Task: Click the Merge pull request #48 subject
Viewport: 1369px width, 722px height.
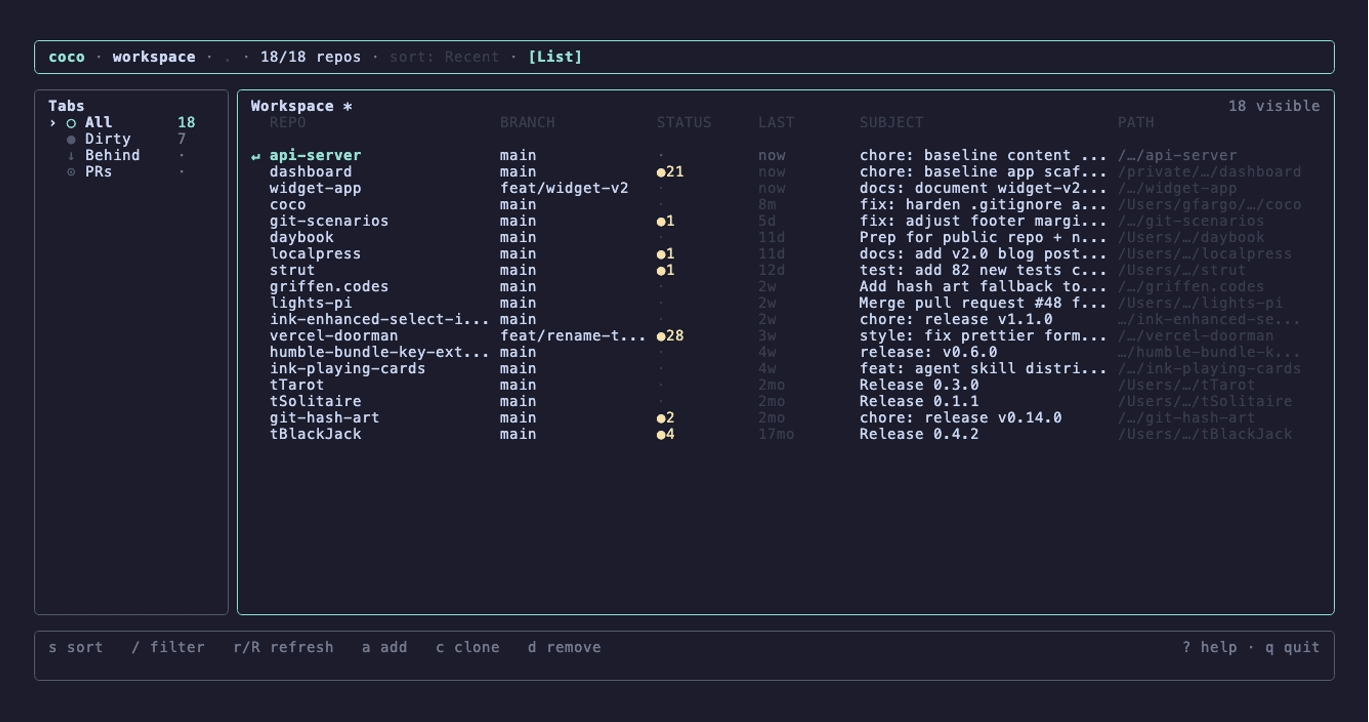Action: point(983,303)
